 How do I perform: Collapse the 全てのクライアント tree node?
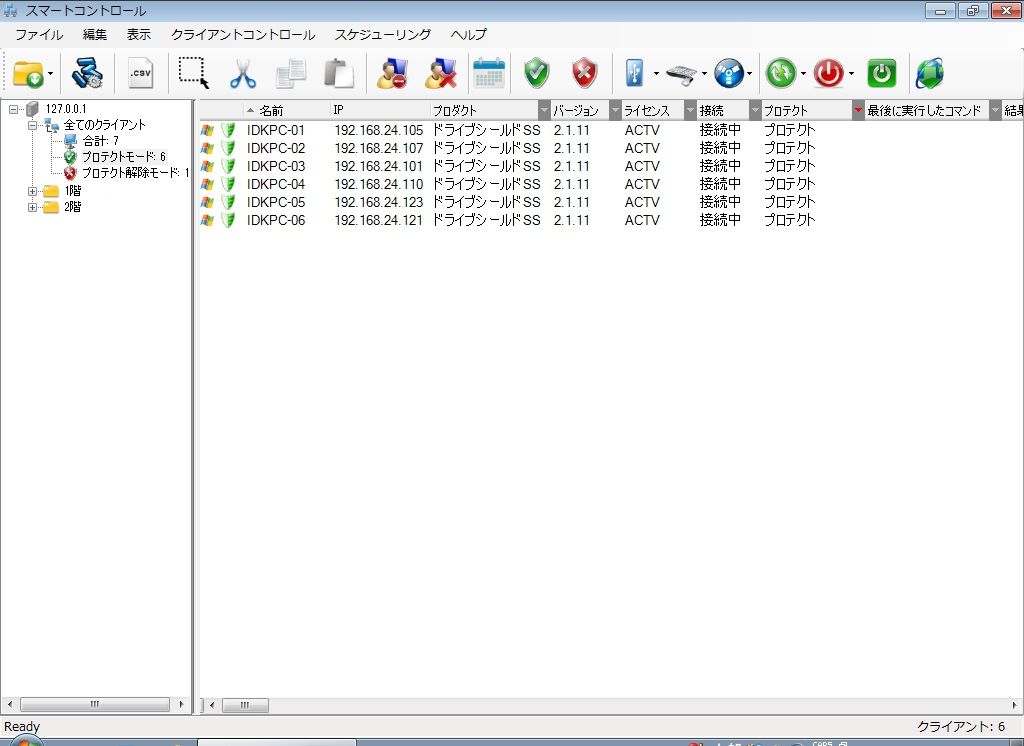click(33, 125)
